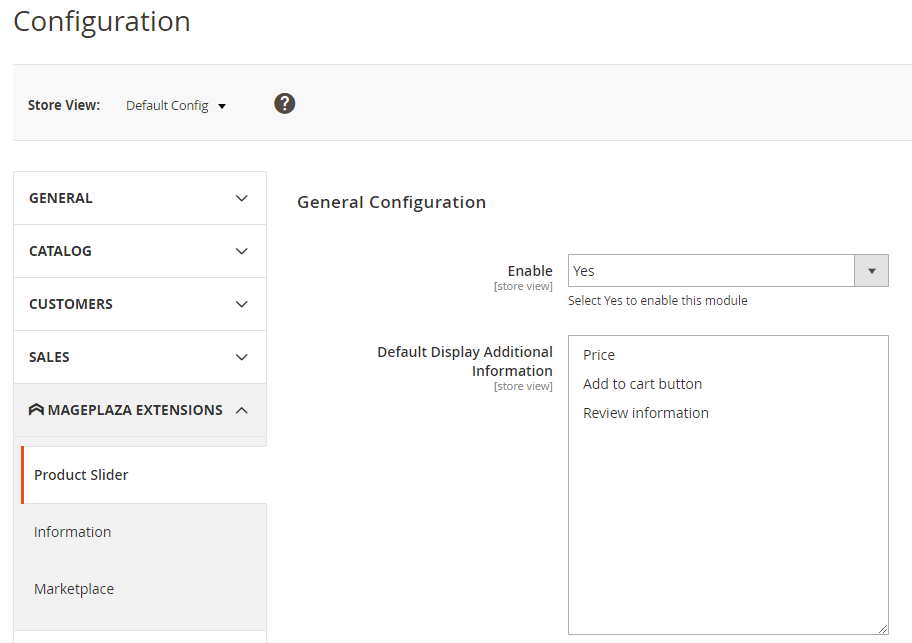Collapse the MAGEPLAZA EXTENSIONS section chevron
The image size is (912, 643).
pos(241,410)
